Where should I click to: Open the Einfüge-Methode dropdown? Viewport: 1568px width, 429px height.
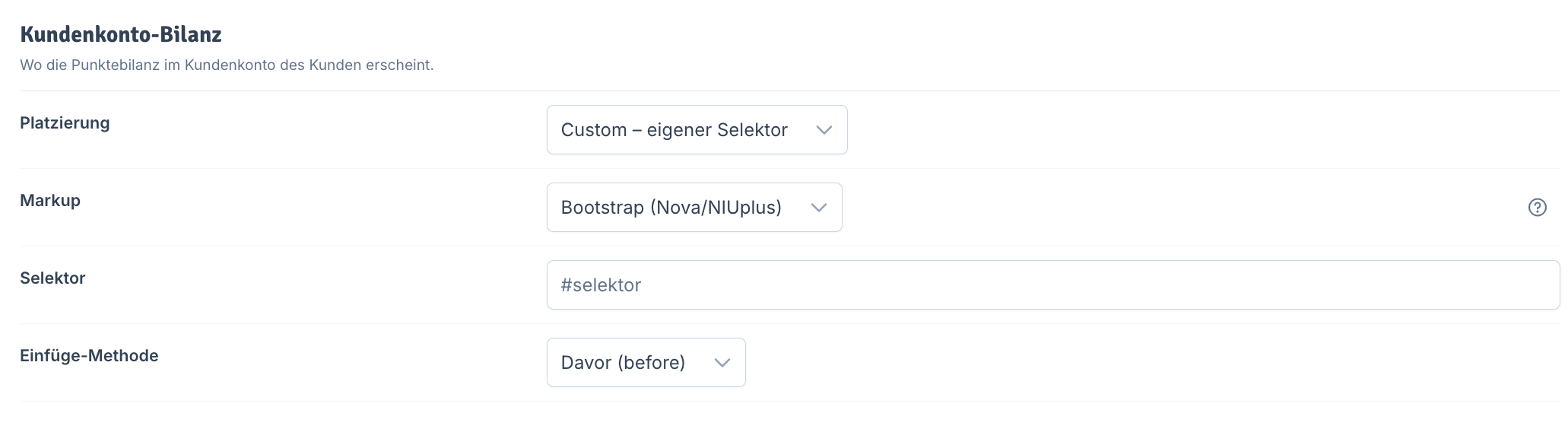[x=646, y=363]
